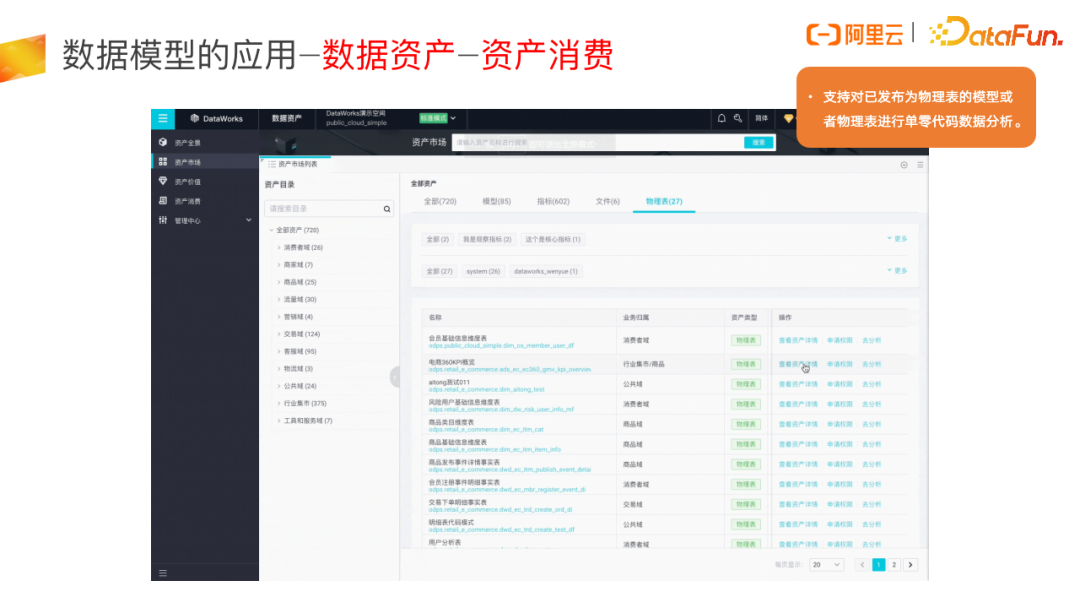Click the hamburger menu icon top left

click(162, 118)
